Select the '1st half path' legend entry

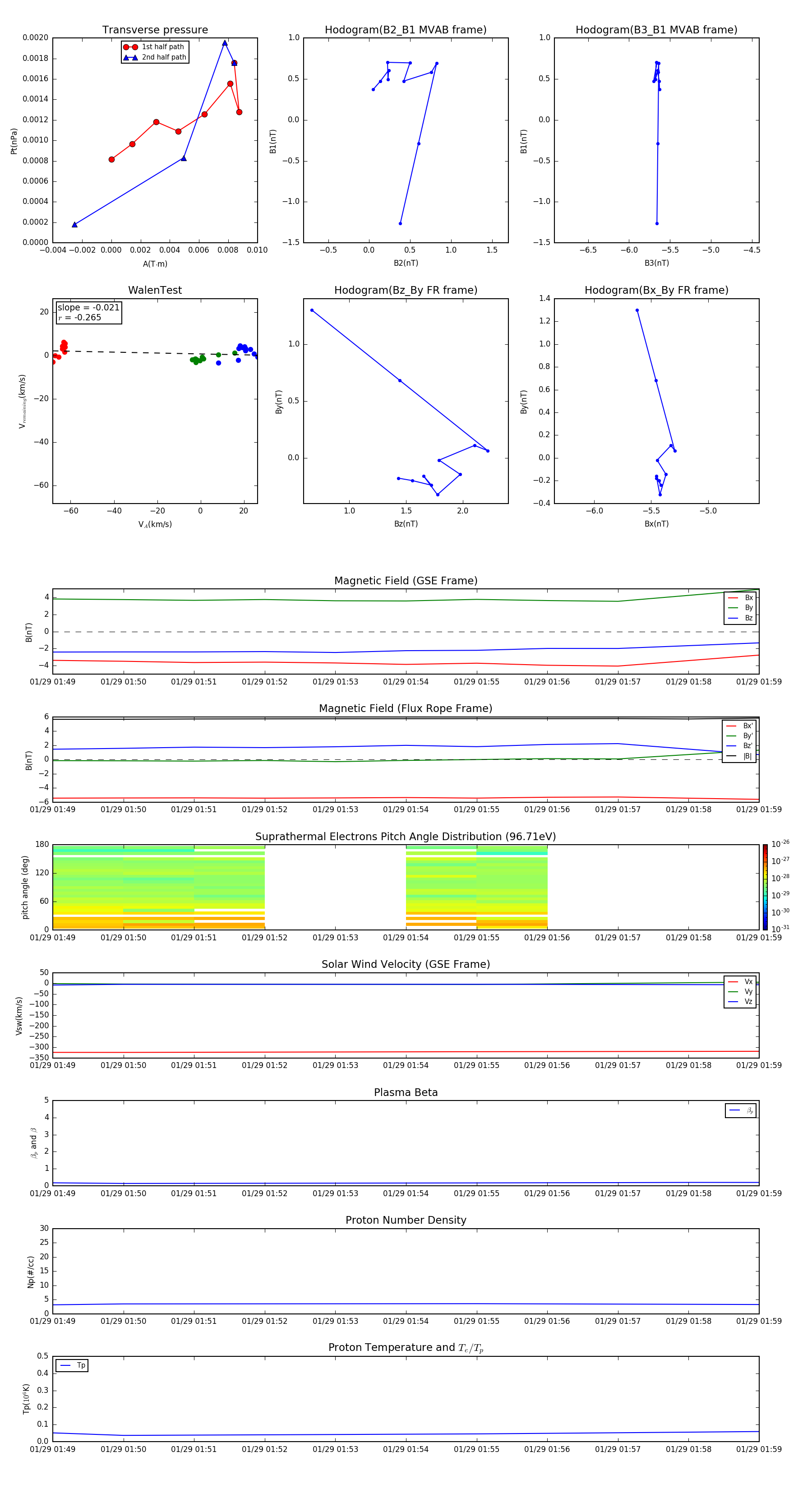154,47
